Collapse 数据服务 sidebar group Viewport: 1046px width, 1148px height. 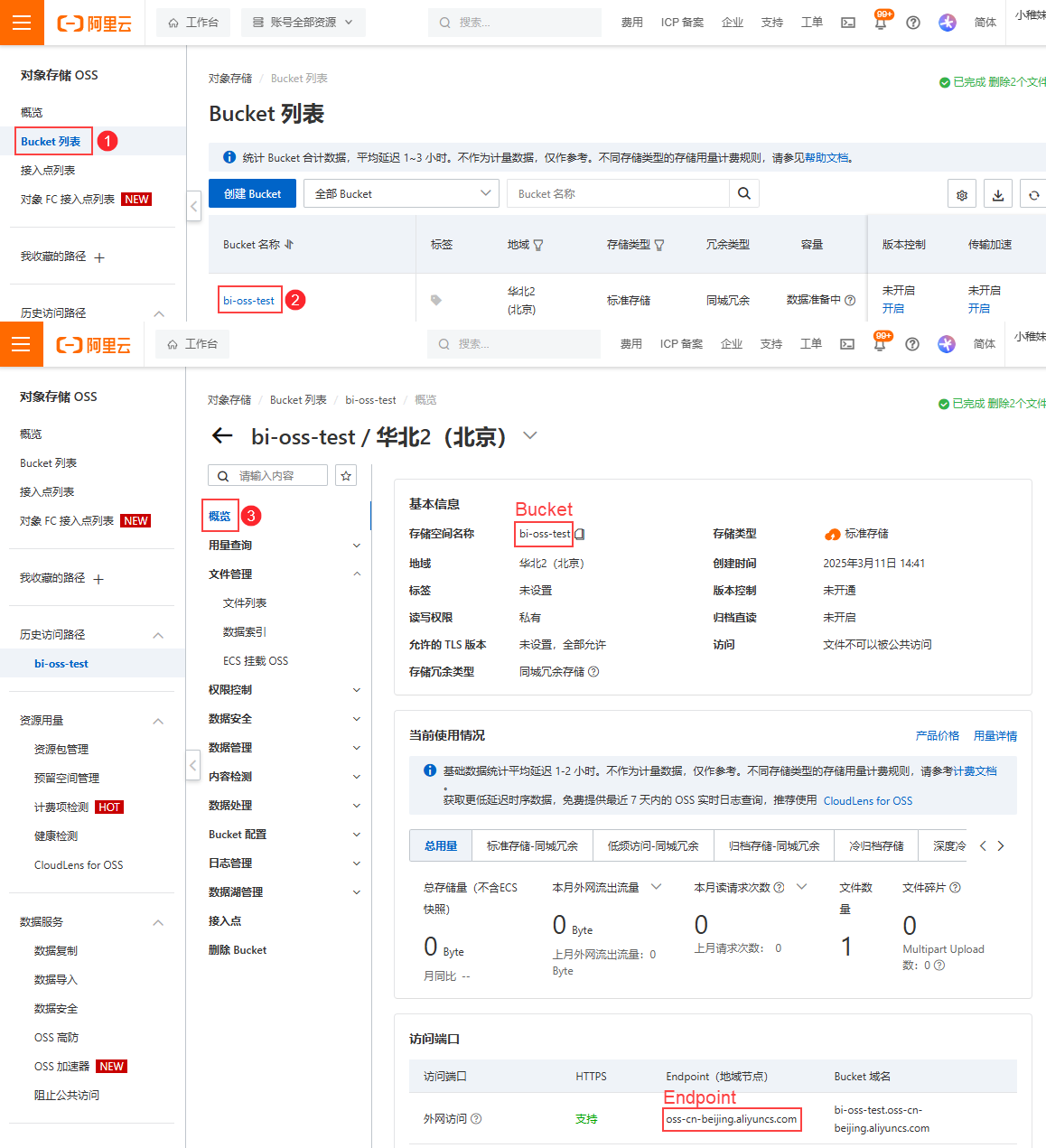(158, 922)
